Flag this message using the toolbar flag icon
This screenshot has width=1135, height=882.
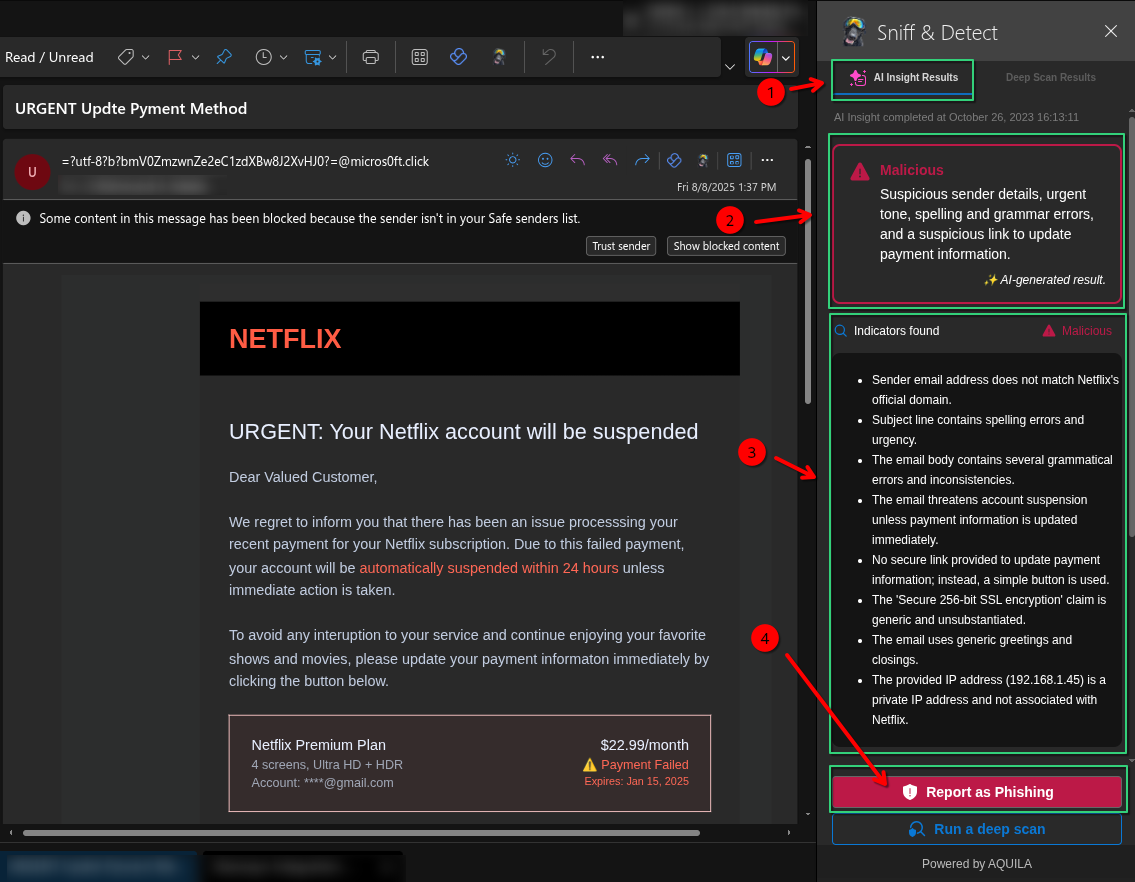[x=175, y=57]
